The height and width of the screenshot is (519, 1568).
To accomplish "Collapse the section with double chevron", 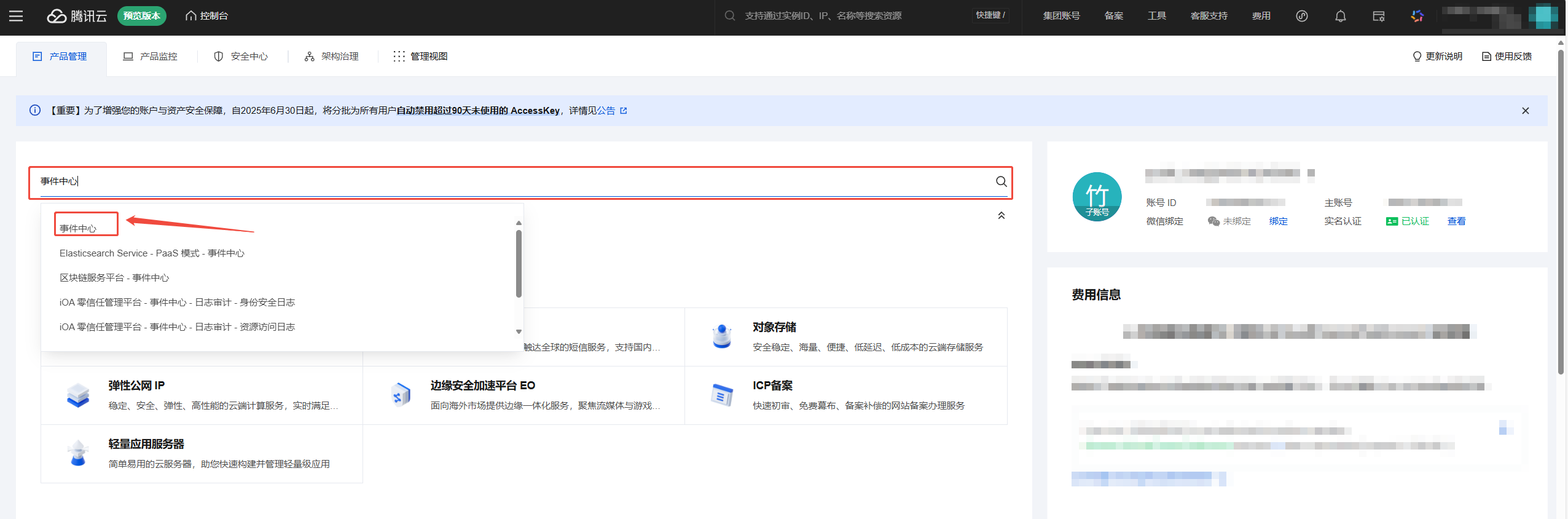I will pyautogui.click(x=1001, y=215).
